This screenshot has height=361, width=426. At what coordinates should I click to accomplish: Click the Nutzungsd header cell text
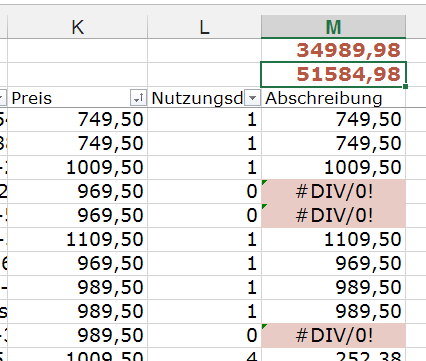click(197, 98)
